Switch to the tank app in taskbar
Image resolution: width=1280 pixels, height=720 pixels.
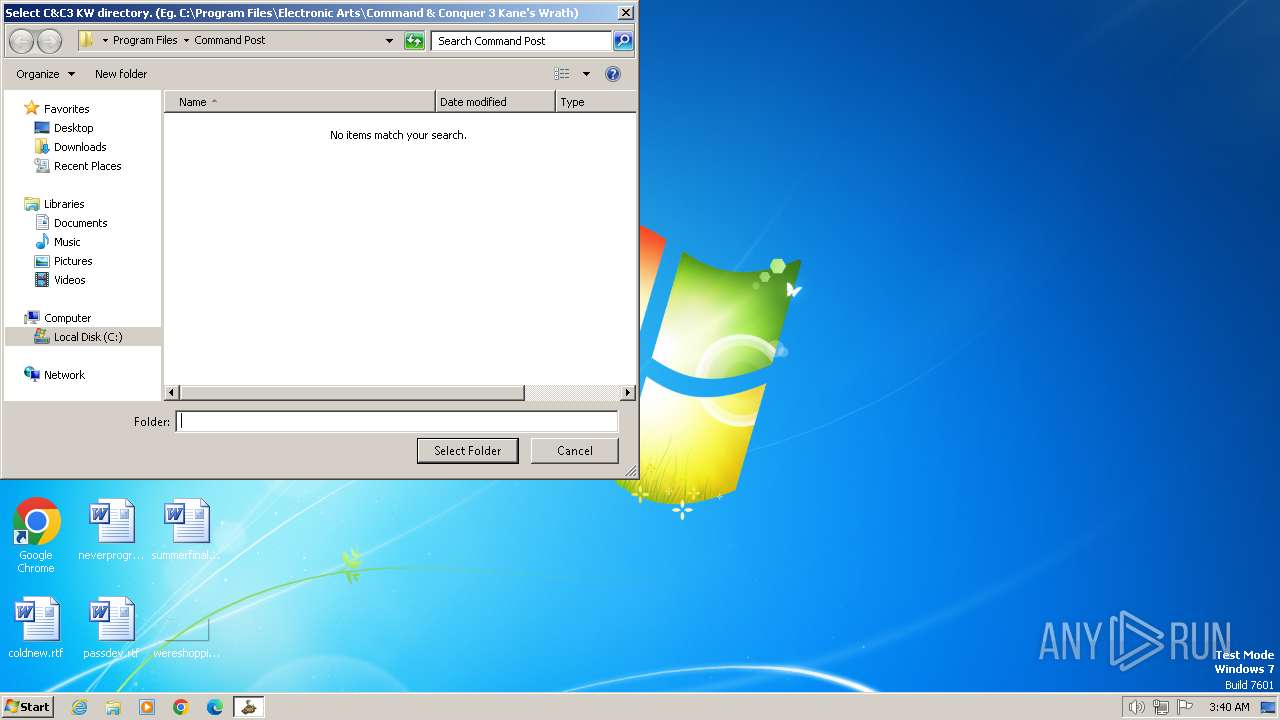pyautogui.click(x=248, y=707)
